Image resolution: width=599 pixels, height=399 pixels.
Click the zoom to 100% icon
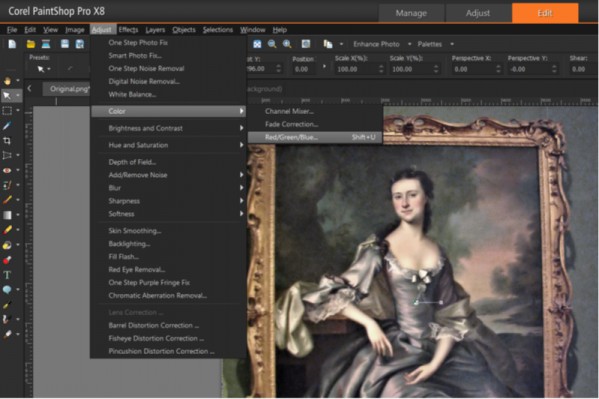click(x=306, y=44)
